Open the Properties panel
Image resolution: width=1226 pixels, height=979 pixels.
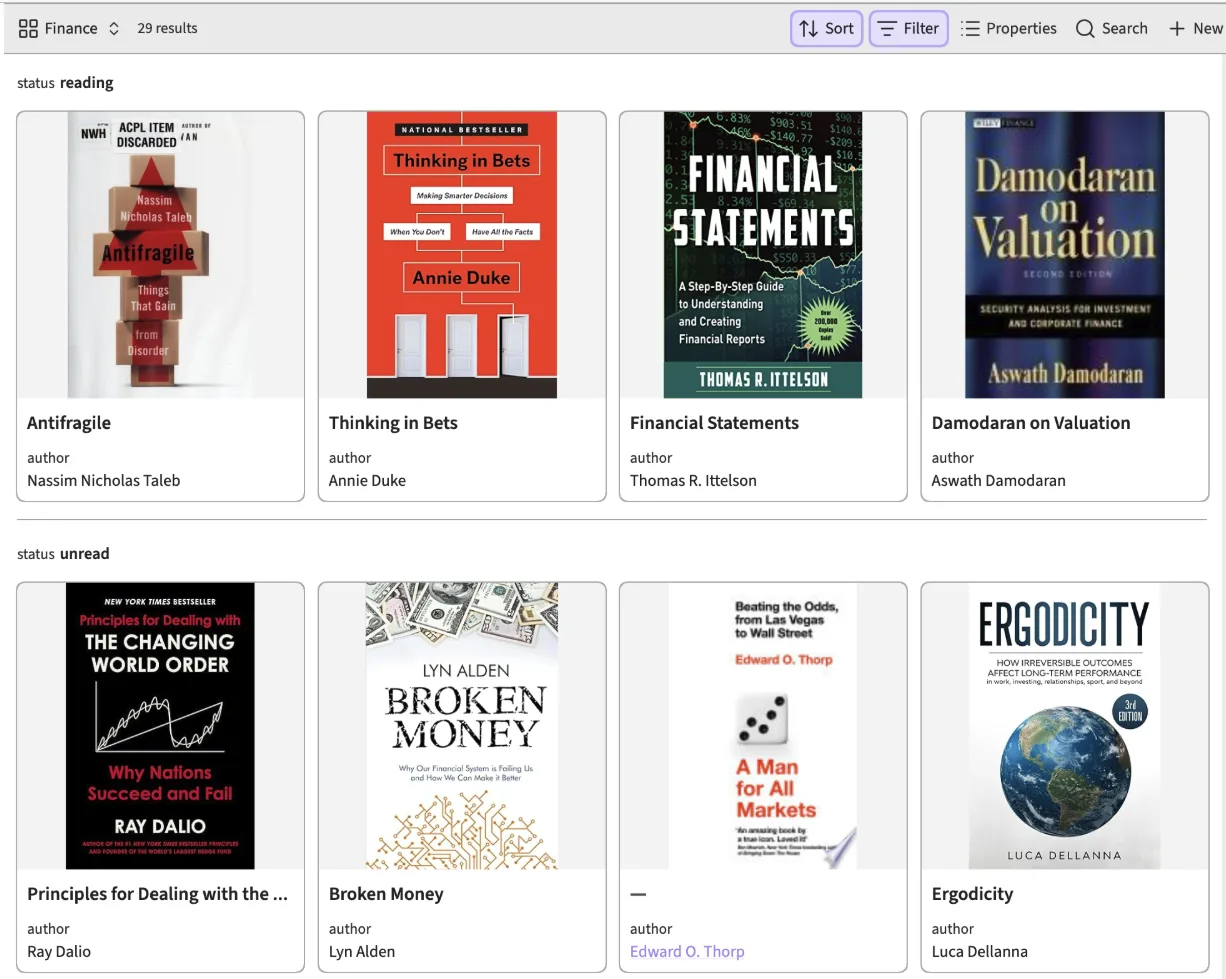(1008, 28)
